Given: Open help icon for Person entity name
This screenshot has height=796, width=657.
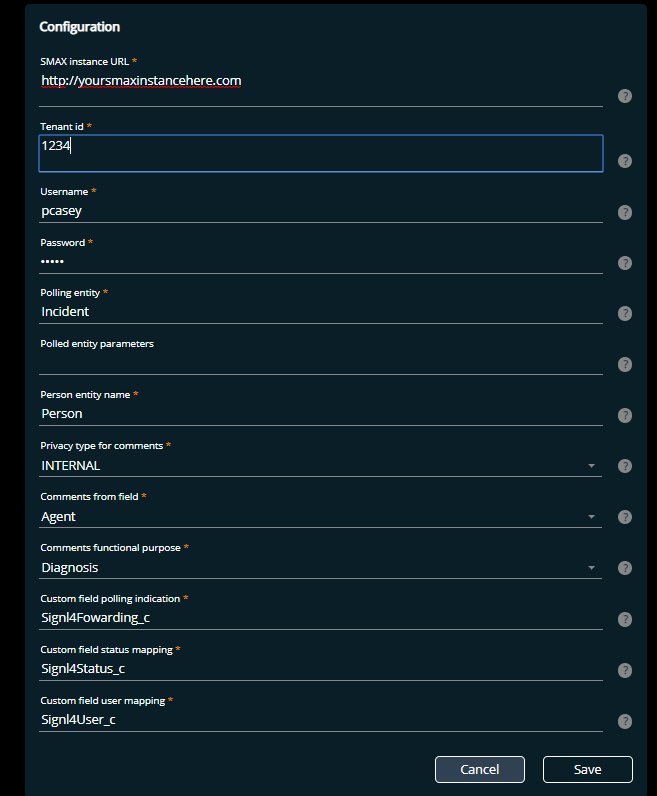Looking at the screenshot, I should 625,415.
